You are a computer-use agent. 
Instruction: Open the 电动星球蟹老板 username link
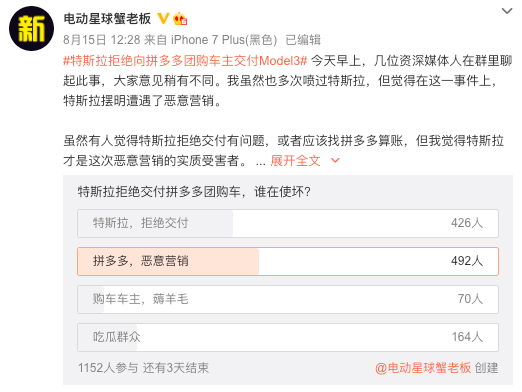[107, 19]
